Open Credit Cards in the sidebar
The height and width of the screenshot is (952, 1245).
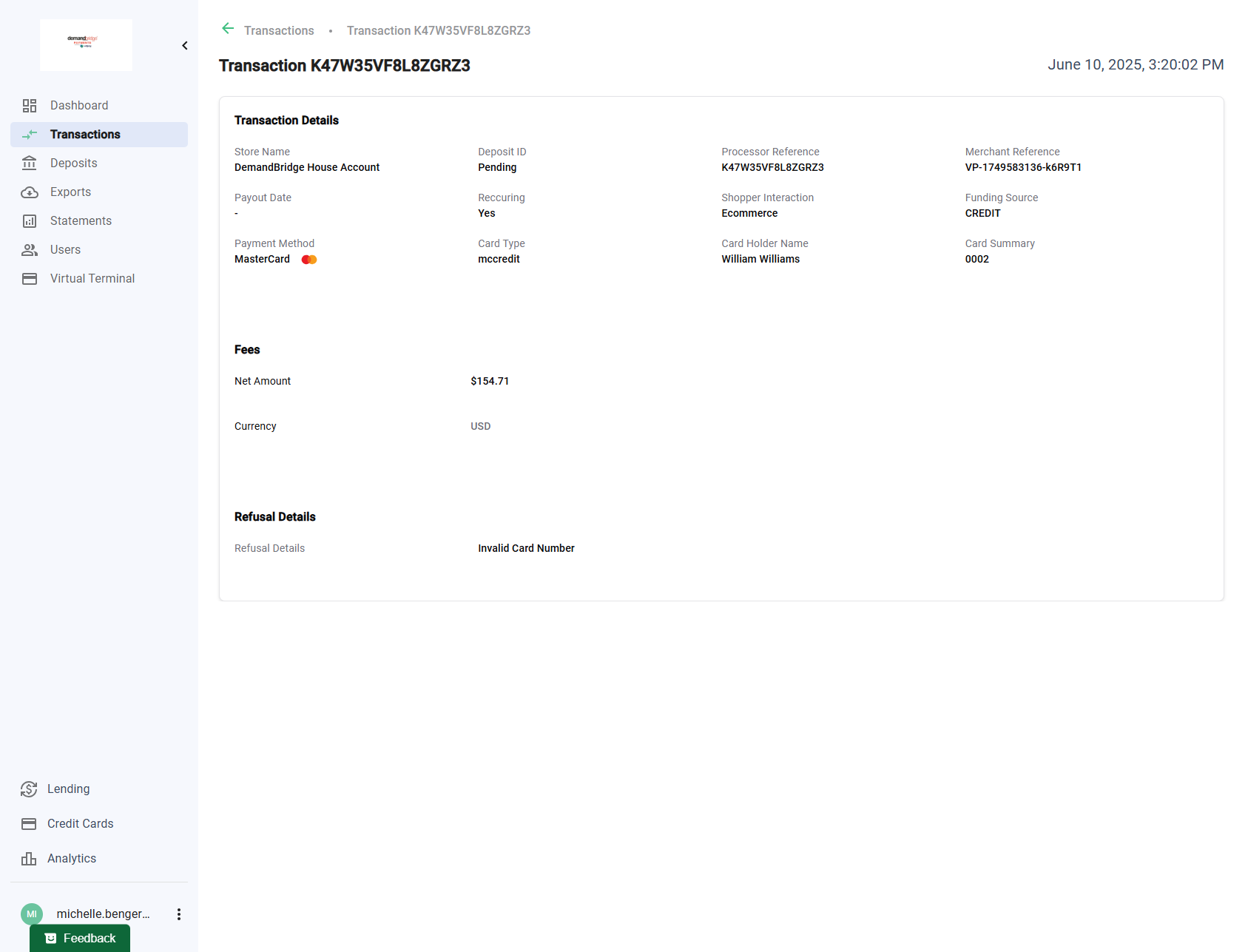tap(99, 824)
